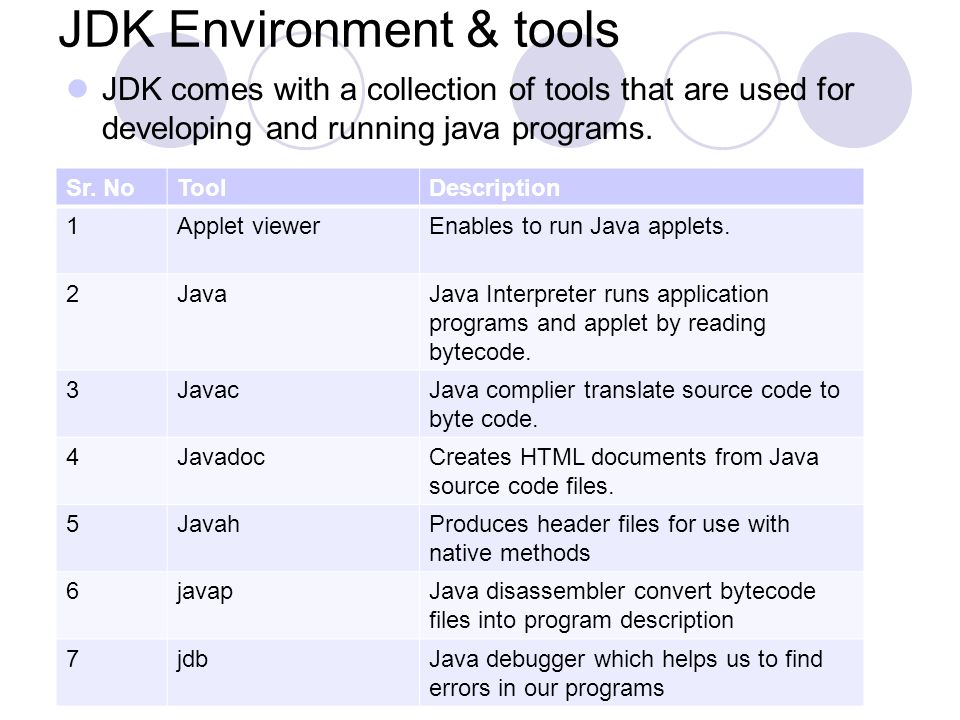Select the 'Description' column header

tap(642, 187)
